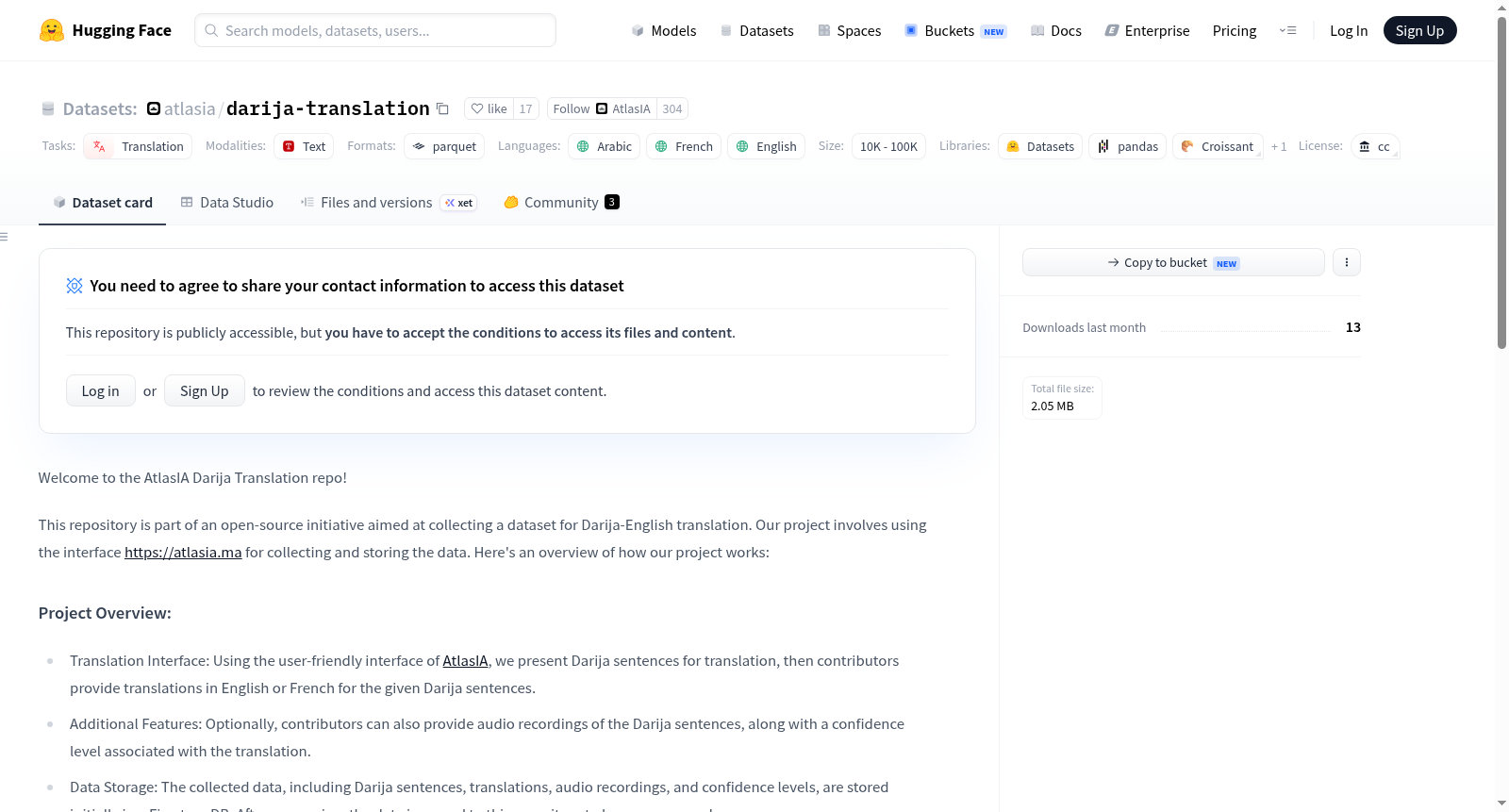Click the pandas library tag

click(1128, 146)
